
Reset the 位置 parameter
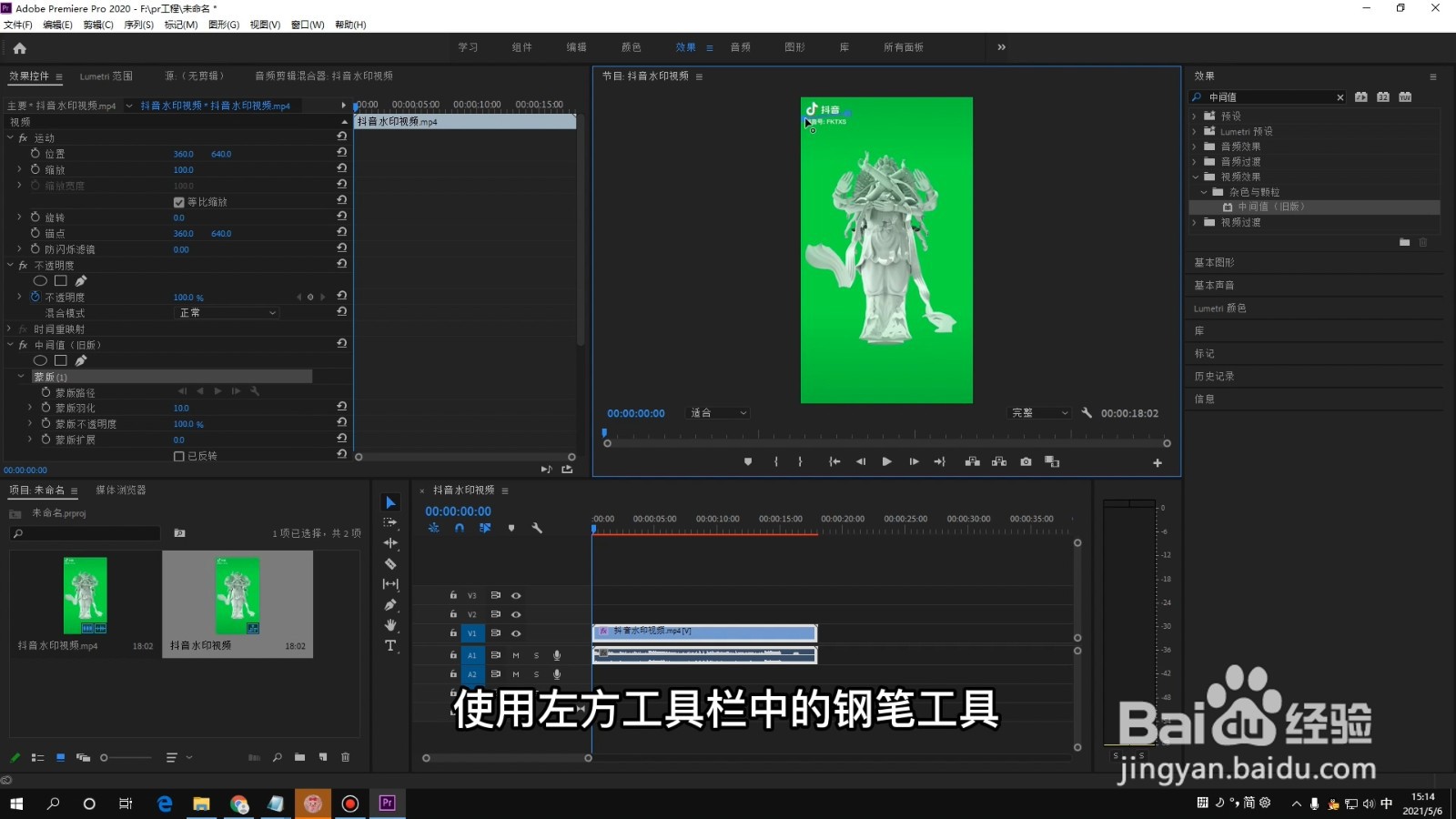(x=342, y=152)
